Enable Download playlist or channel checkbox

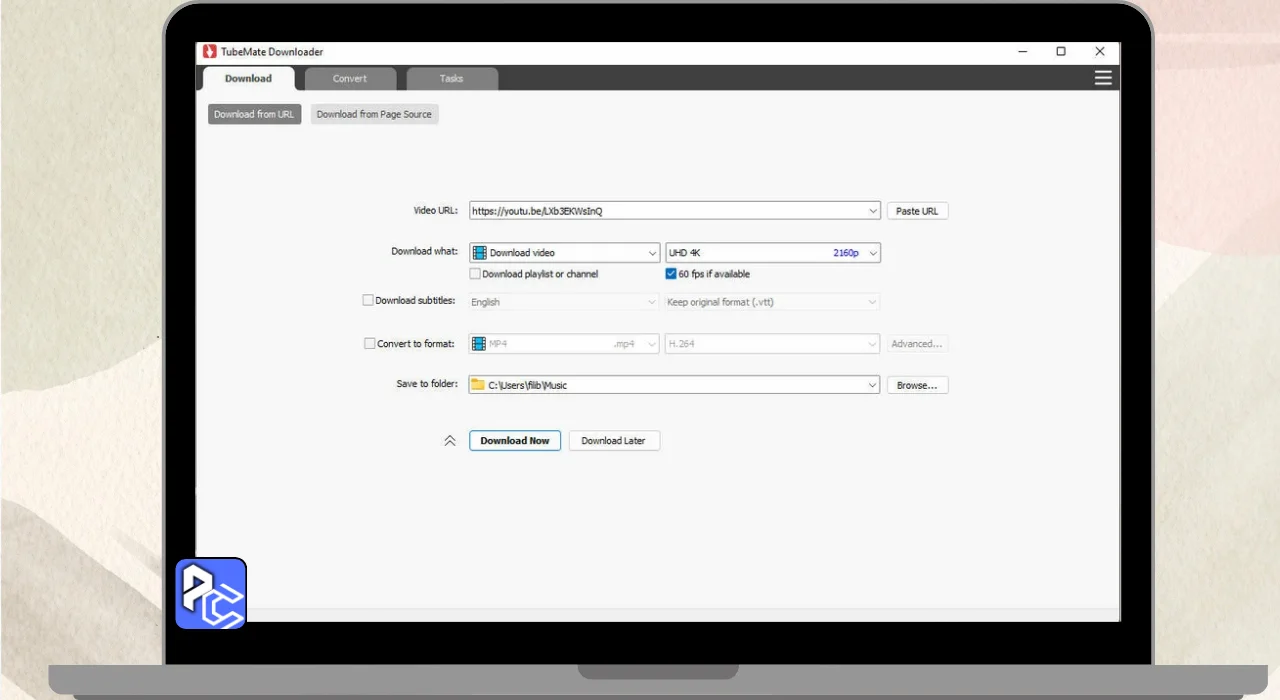475,274
